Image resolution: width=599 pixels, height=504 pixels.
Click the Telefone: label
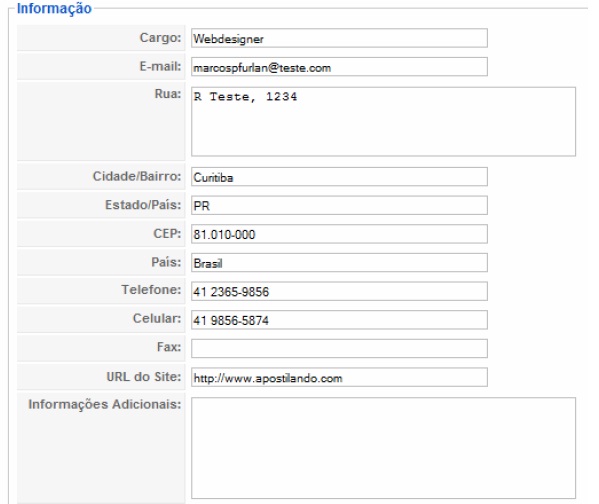pyautogui.click(x=151, y=290)
